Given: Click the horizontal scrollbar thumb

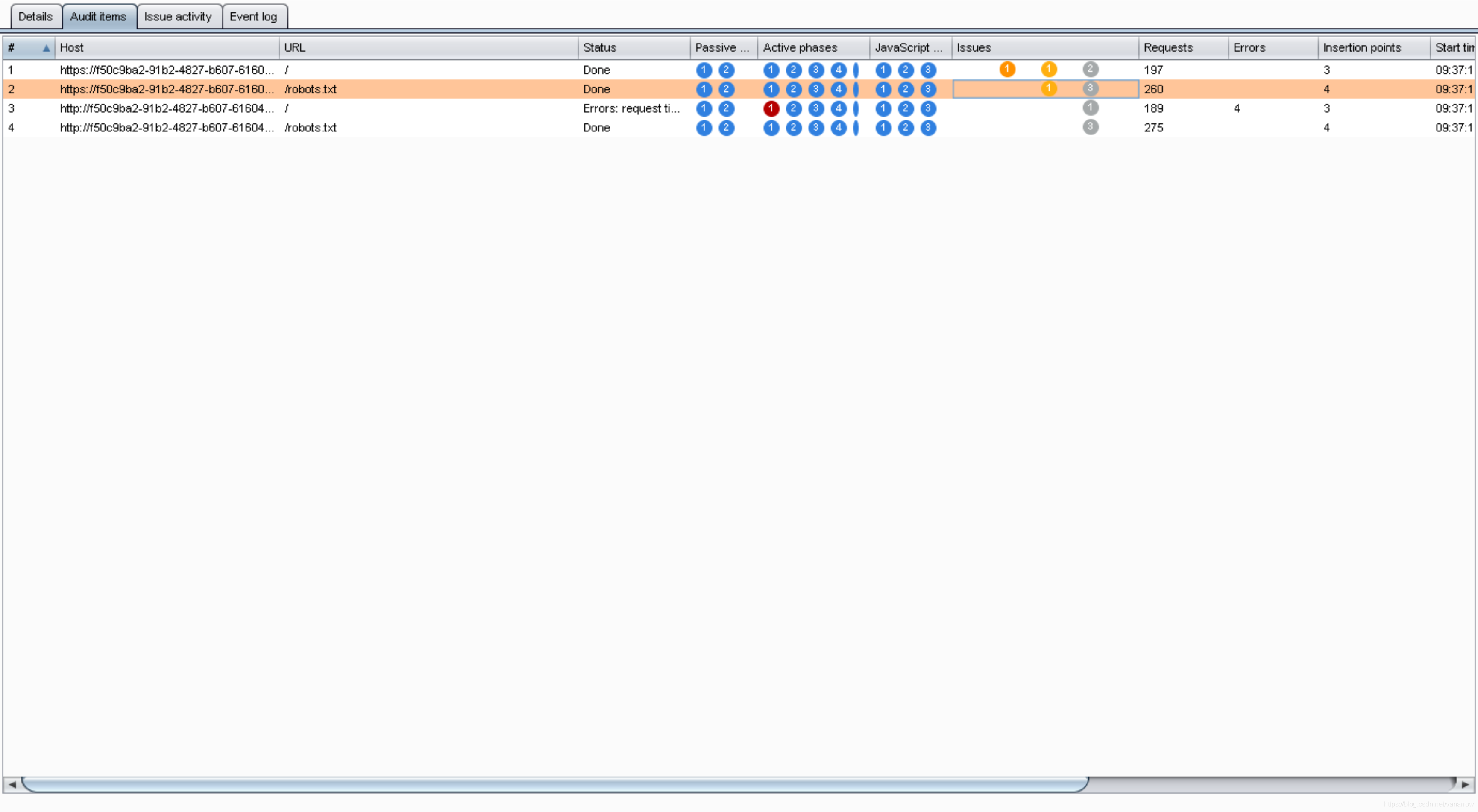Looking at the screenshot, I should click(x=554, y=785).
